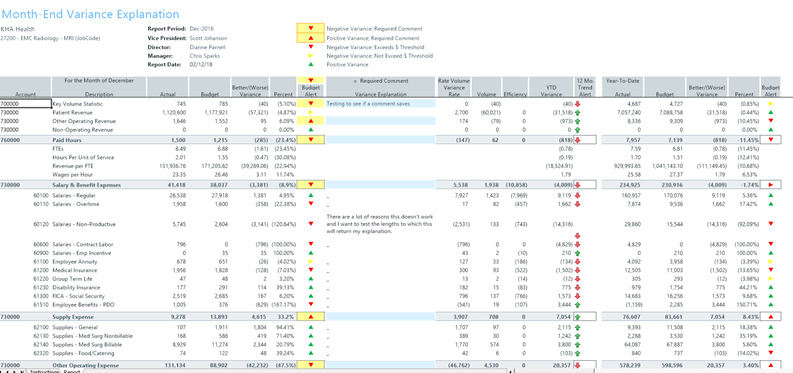Open the Instructions sheet tab
Image resolution: width=793 pixels, height=373 pixels.
(43, 370)
